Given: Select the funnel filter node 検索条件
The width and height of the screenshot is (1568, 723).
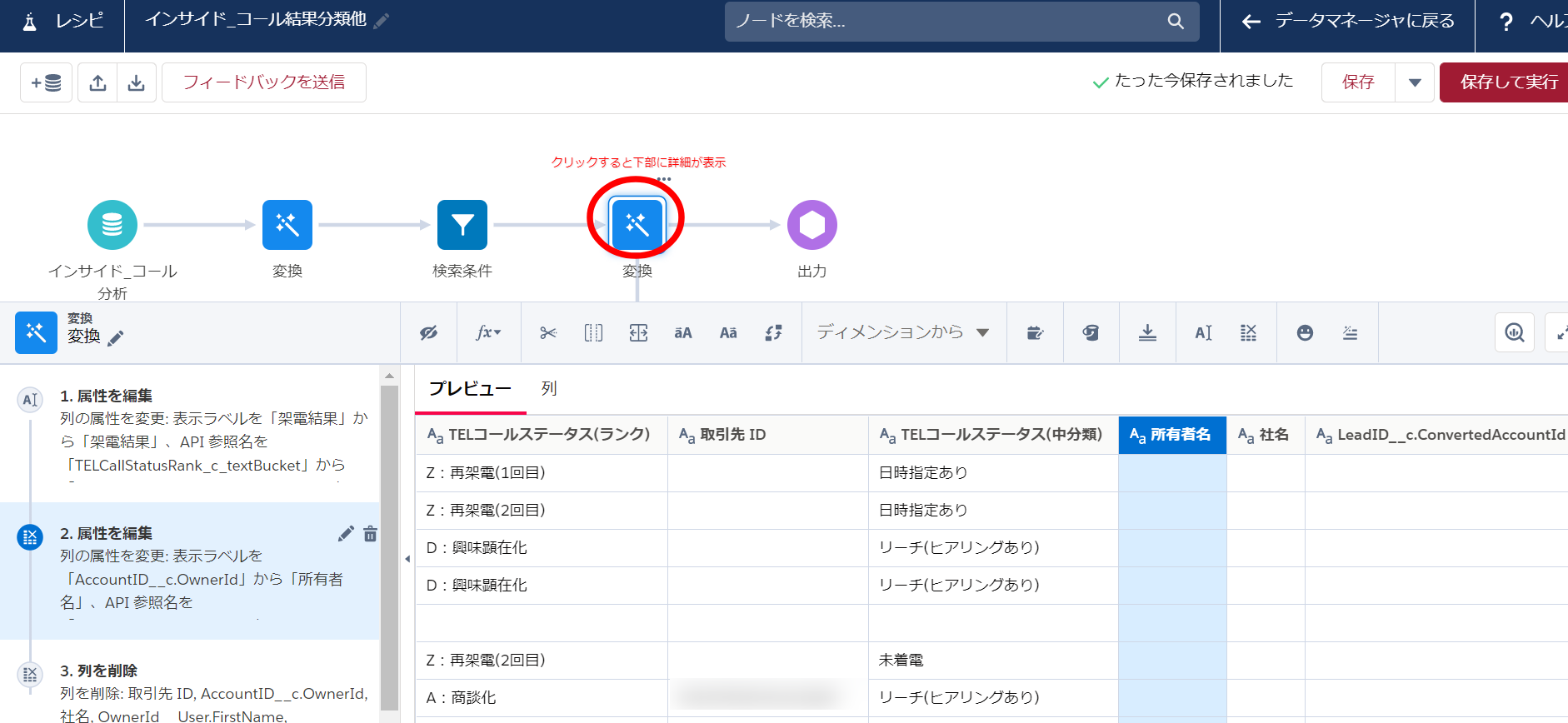Looking at the screenshot, I should tap(462, 225).
